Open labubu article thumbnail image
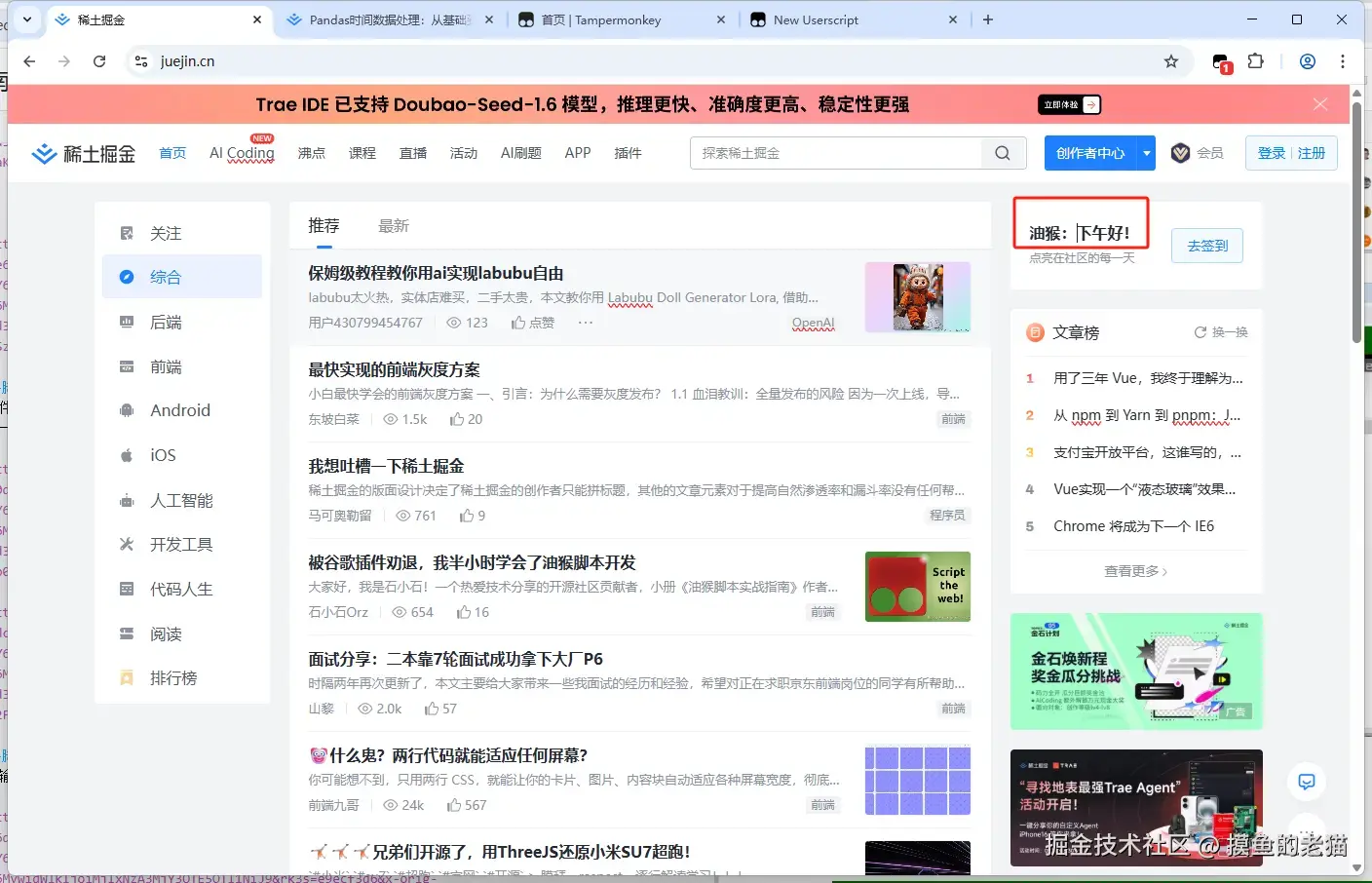 918,297
